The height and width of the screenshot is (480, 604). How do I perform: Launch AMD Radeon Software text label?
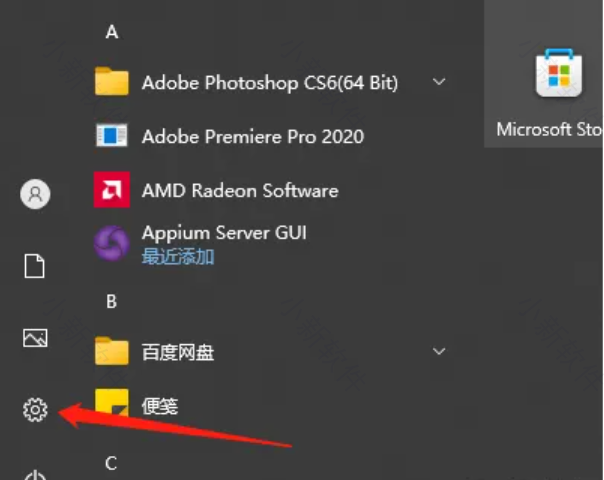pos(240,190)
